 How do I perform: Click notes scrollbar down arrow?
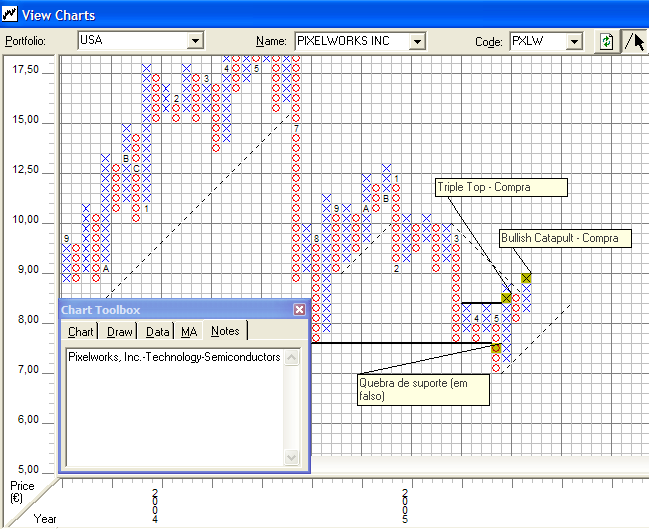(x=292, y=457)
